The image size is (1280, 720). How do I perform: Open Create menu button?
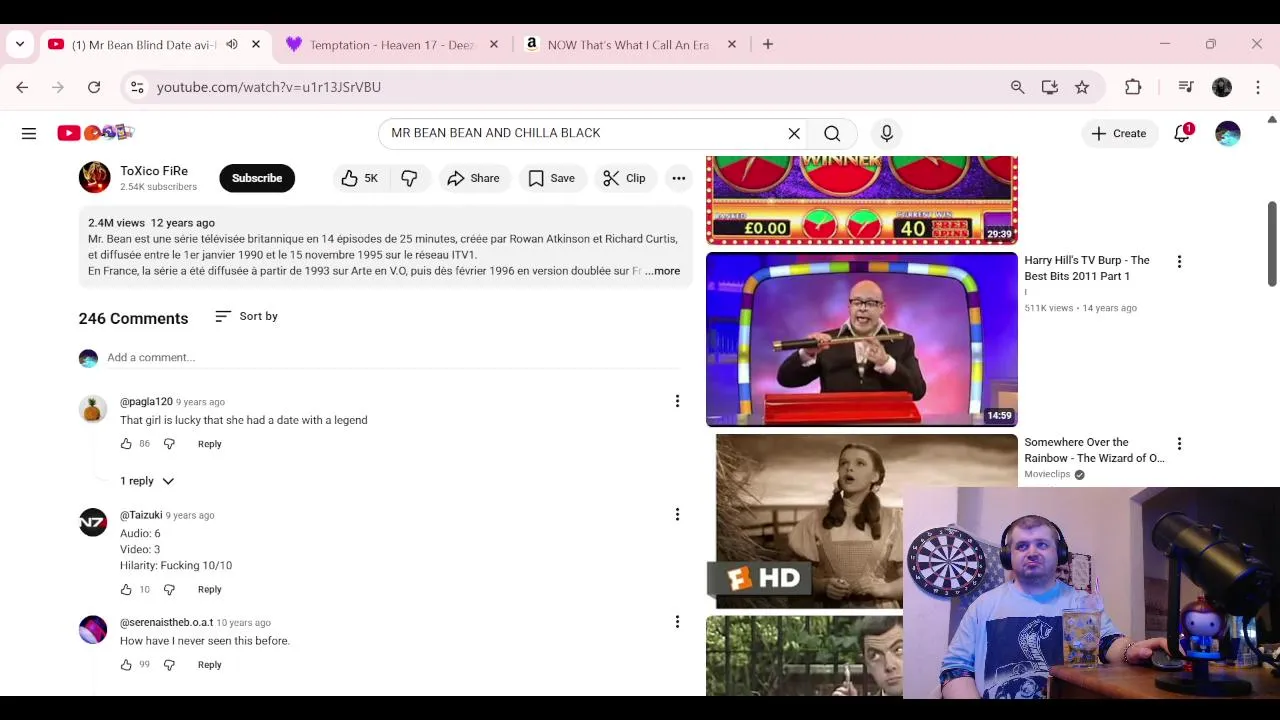pos(1119,133)
